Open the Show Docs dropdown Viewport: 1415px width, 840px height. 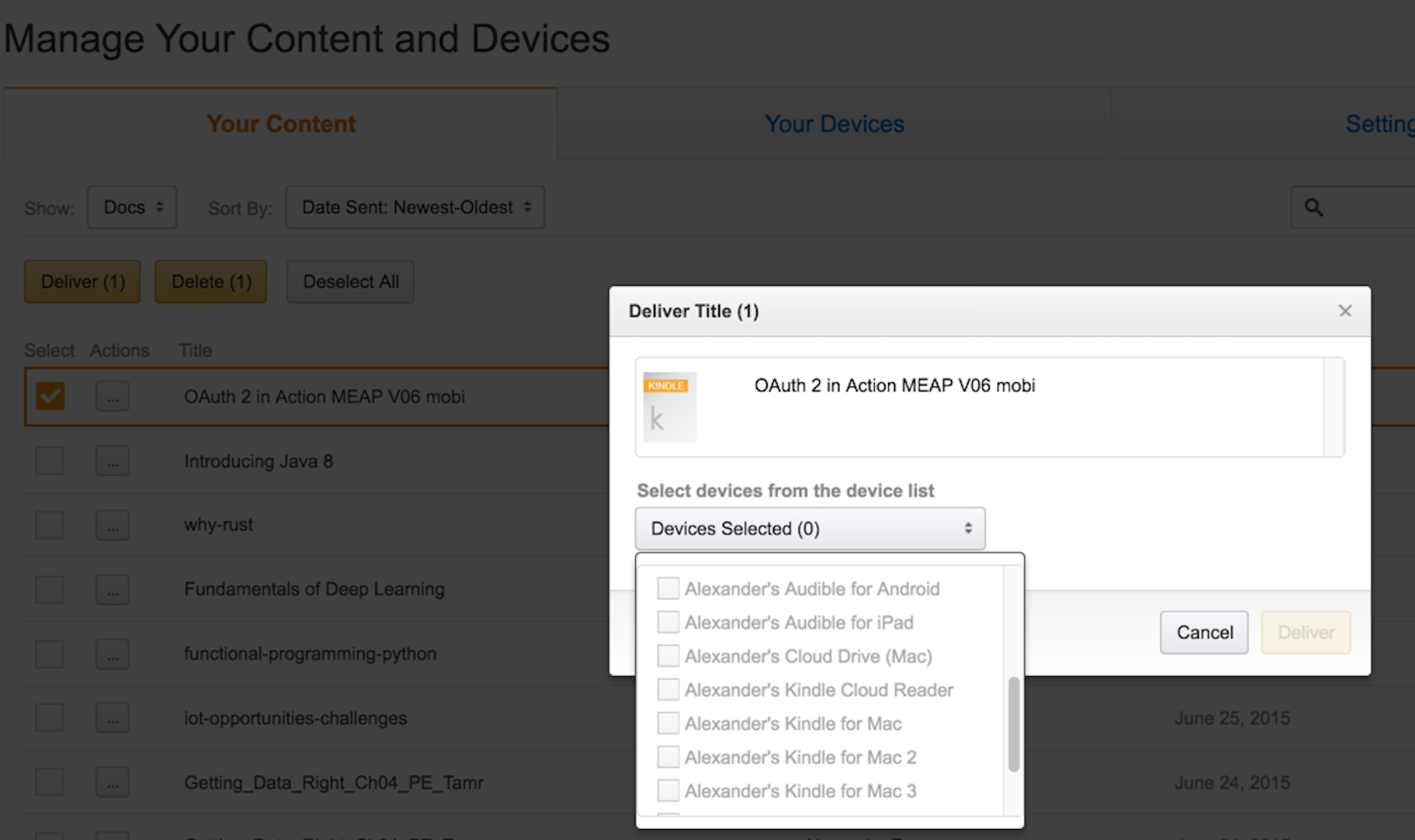132,207
